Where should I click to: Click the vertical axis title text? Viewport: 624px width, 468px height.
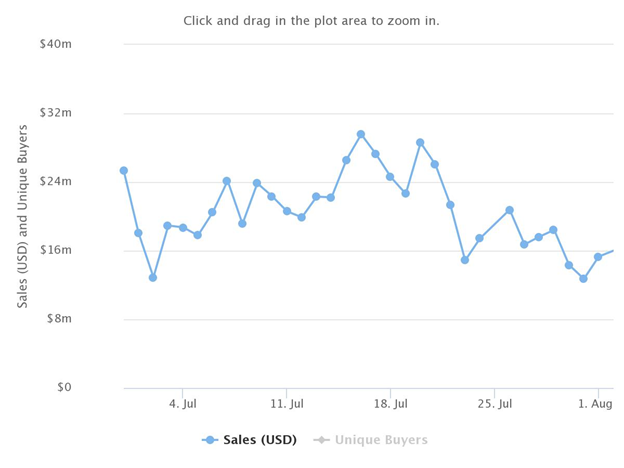22,216
